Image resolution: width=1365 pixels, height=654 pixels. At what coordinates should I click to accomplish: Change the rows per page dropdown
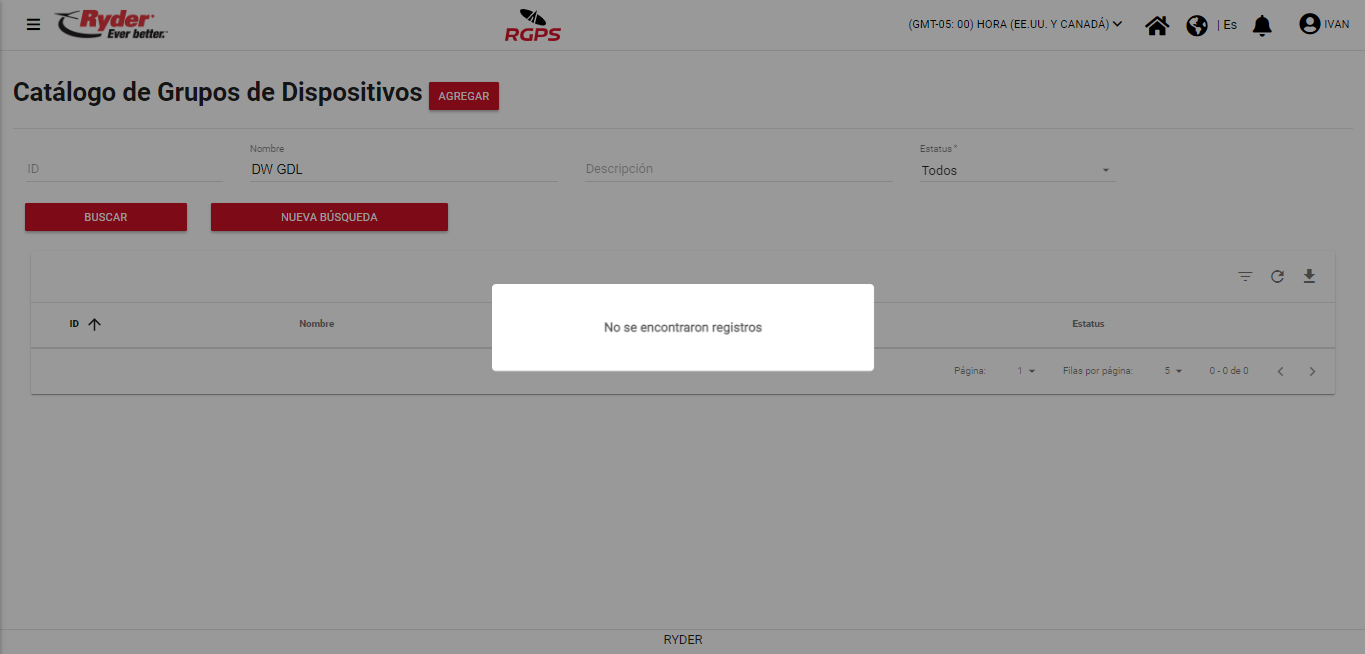1173,371
